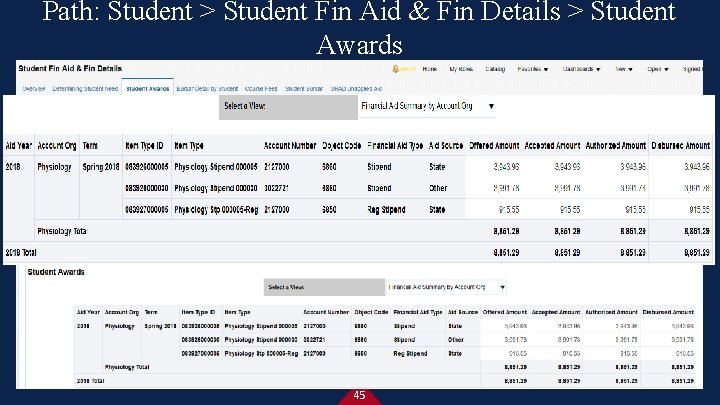Screen dimensions: 720x405
Task: Click Disbursed Amount header in enlarged table
Action: point(681,146)
